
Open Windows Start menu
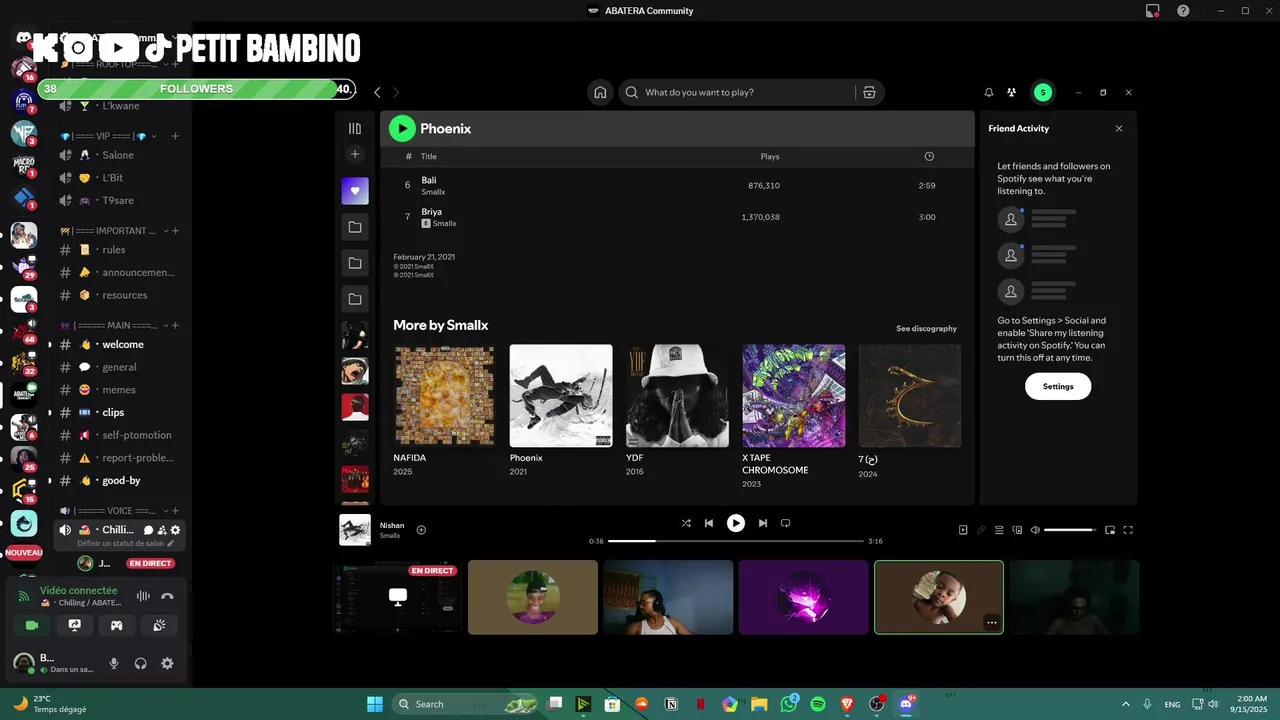(375, 704)
